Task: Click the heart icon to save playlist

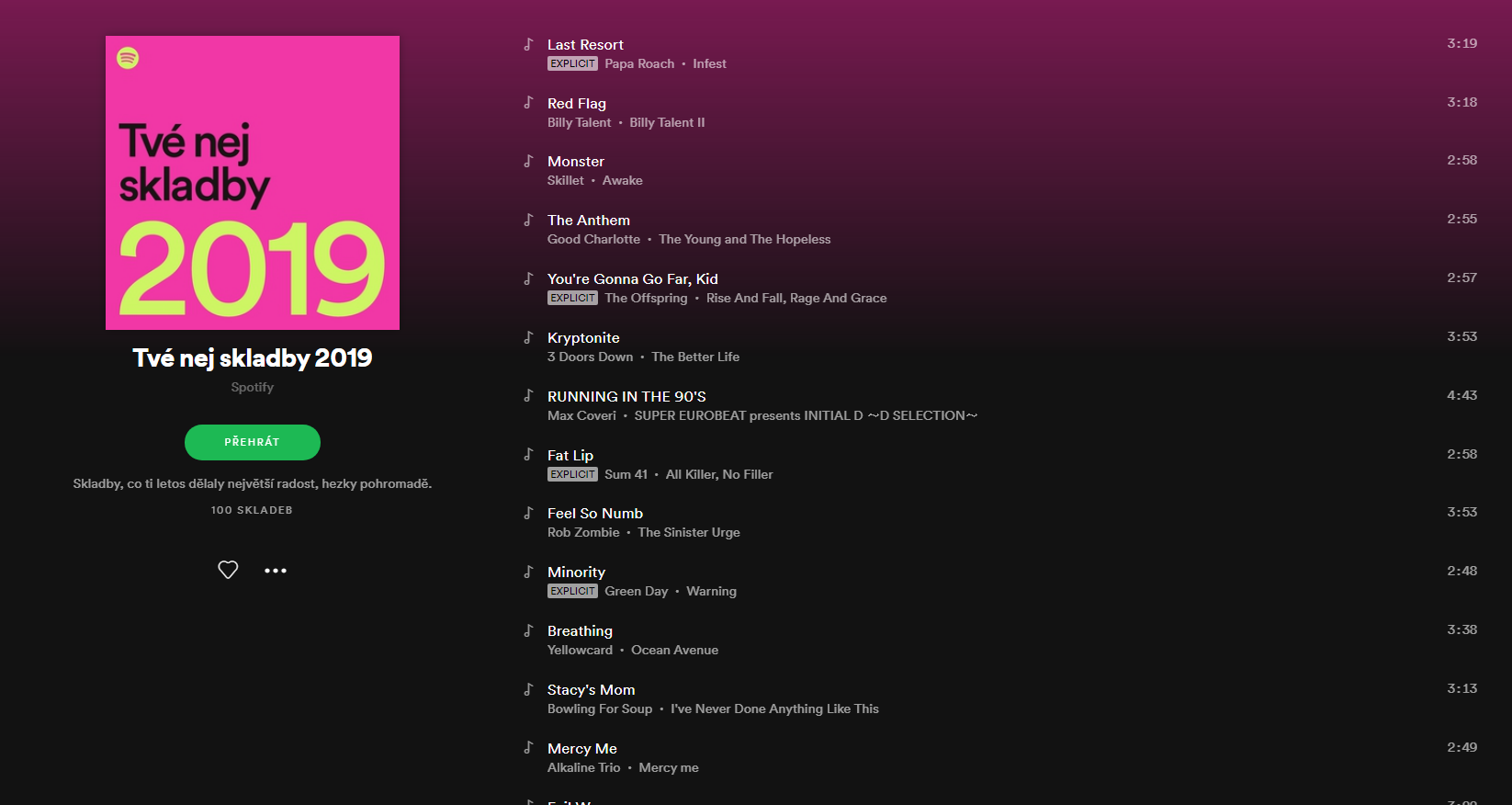Action: [228, 570]
